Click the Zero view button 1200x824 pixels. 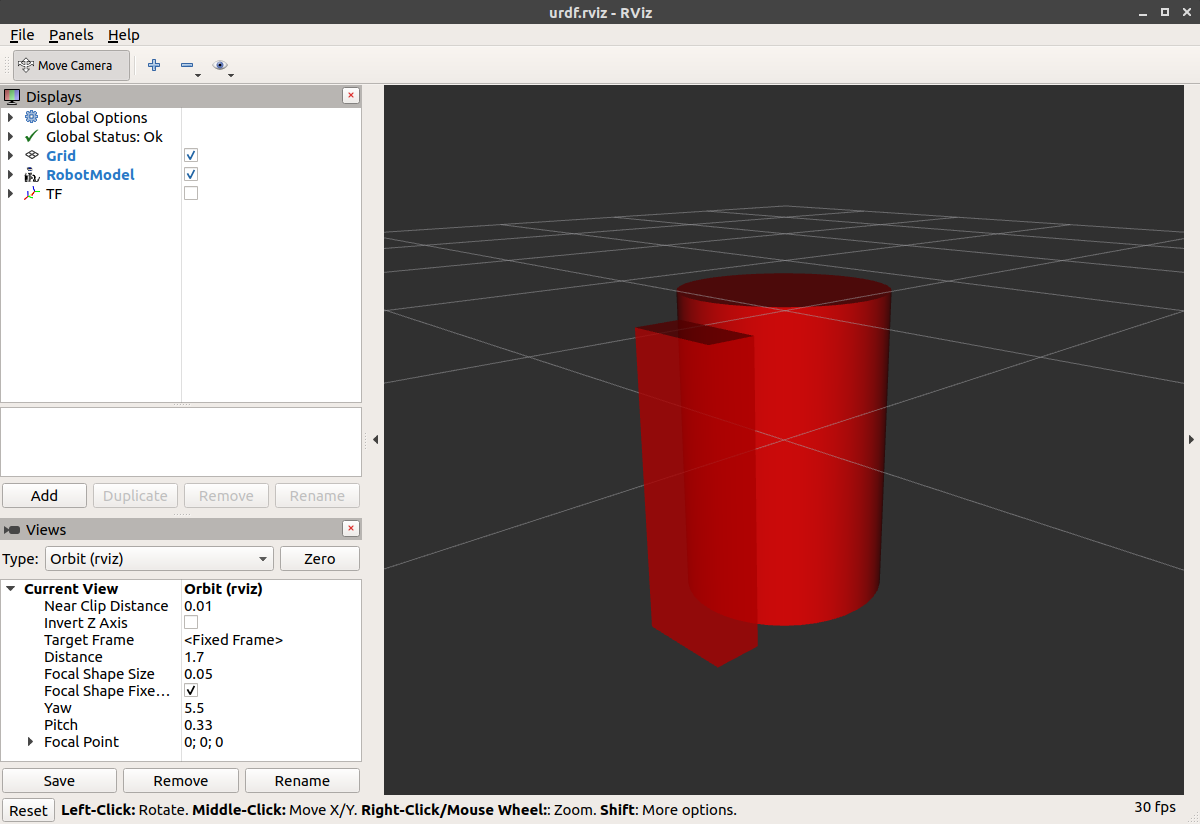click(x=320, y=559)
